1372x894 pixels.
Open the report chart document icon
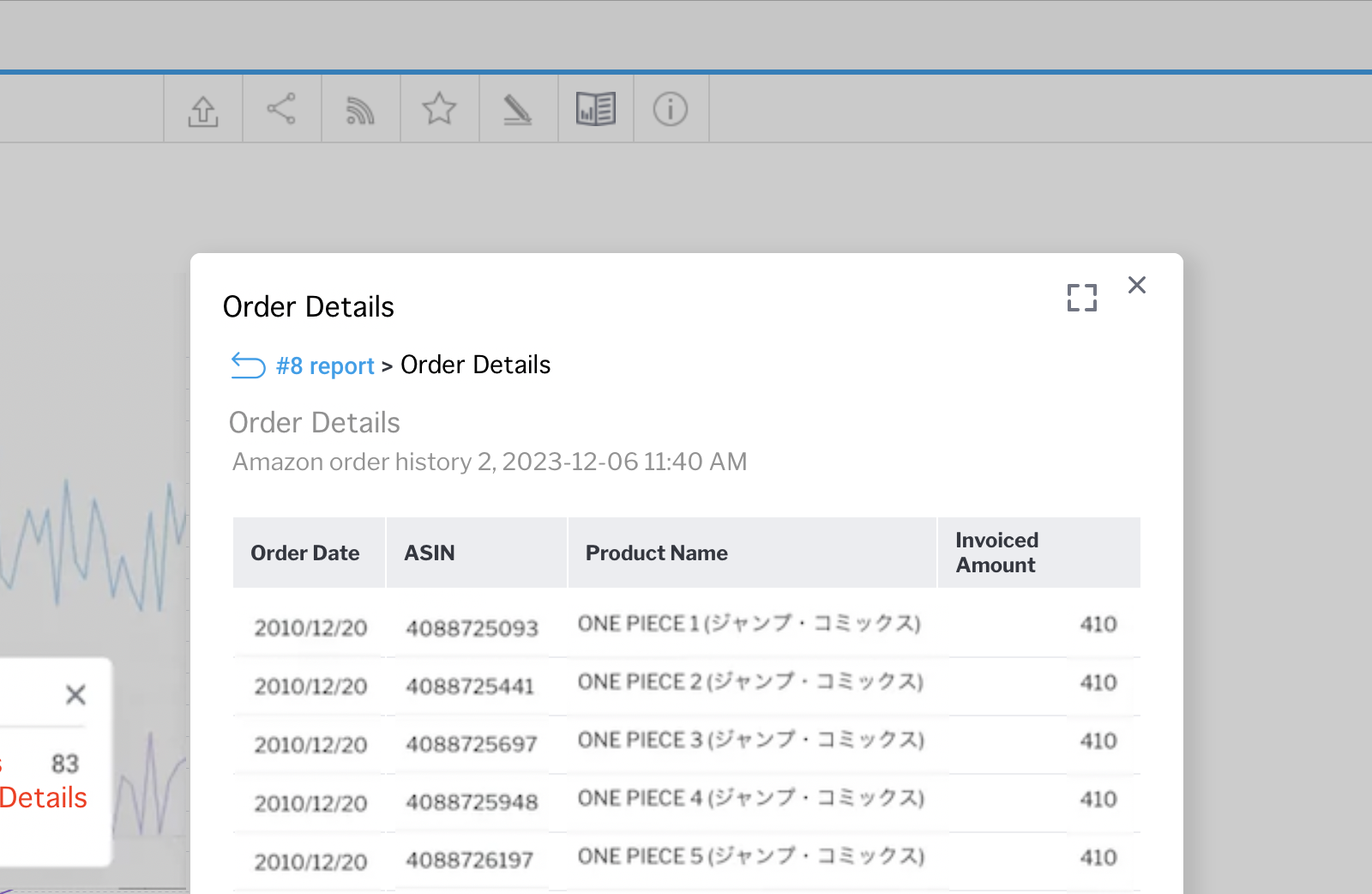point(596,109)
